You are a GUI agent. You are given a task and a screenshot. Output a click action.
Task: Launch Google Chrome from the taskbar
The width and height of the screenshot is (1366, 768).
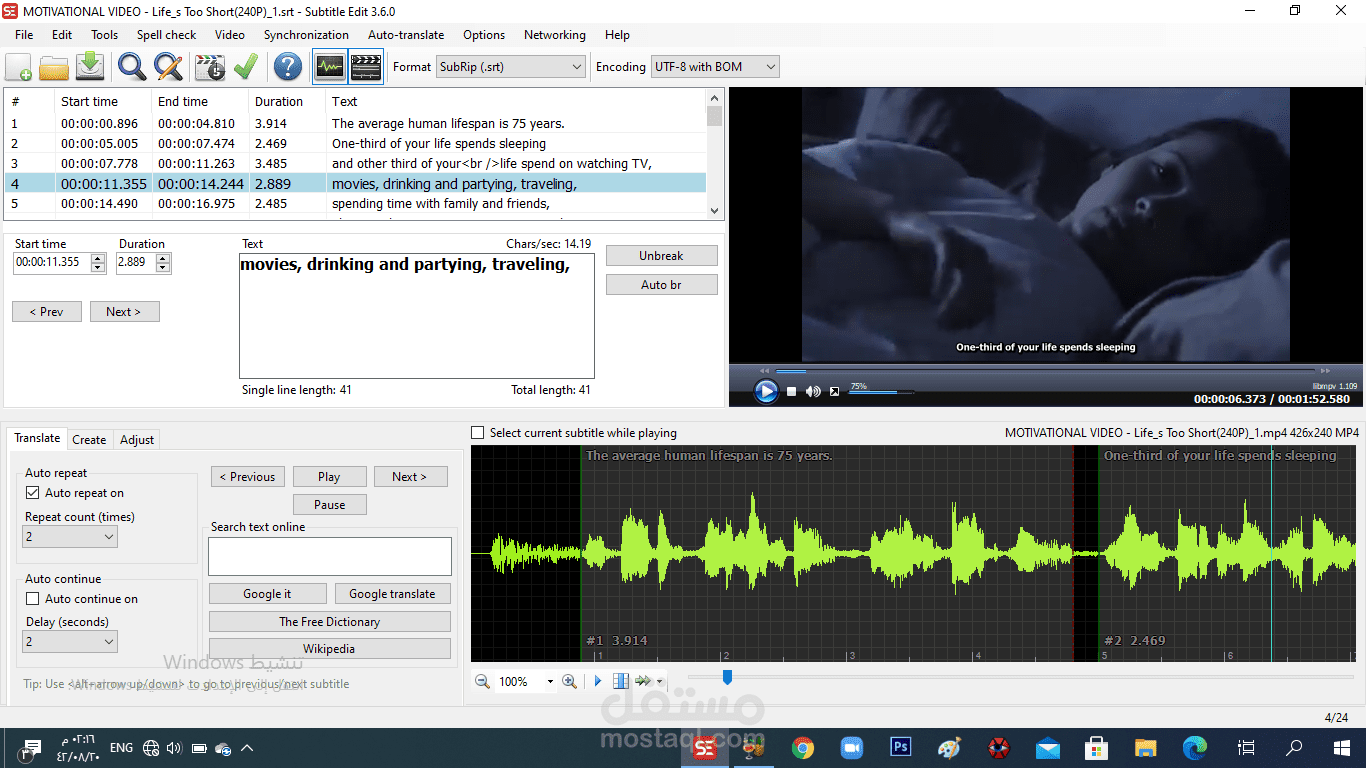pyautogui.click(x=802, y=747)
